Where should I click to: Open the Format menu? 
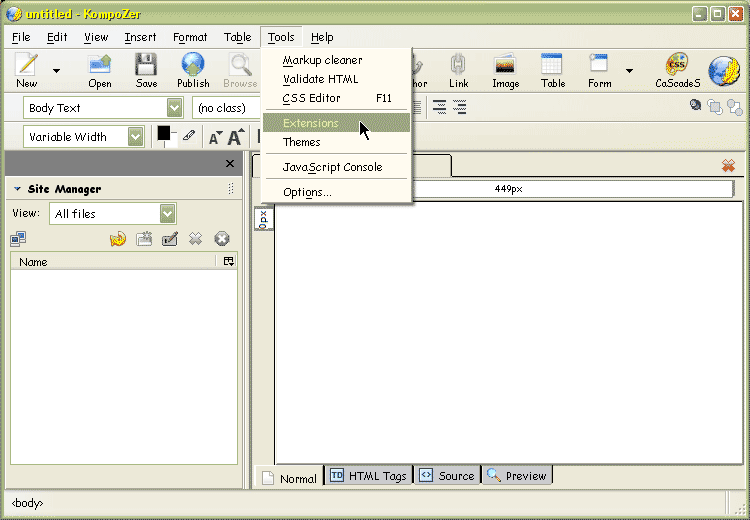[190, 37]
